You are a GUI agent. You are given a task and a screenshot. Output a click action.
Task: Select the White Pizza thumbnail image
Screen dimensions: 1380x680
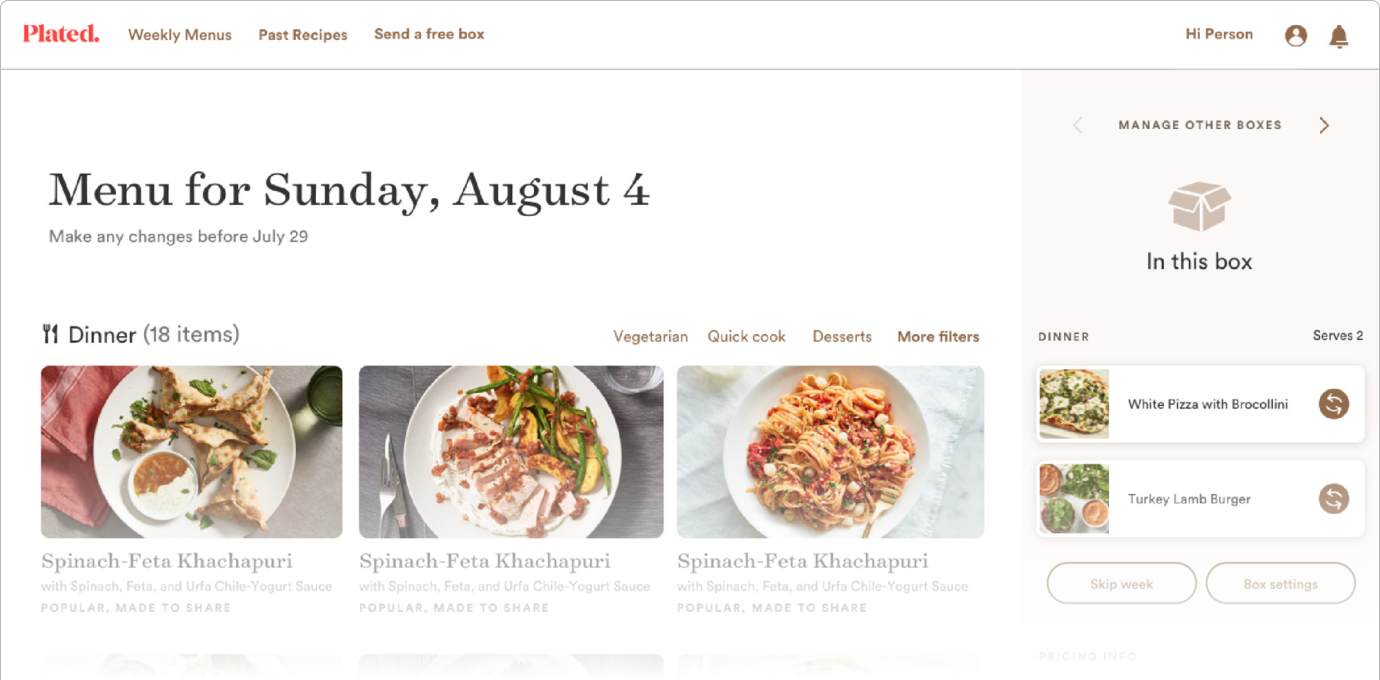click(1074, 404)
